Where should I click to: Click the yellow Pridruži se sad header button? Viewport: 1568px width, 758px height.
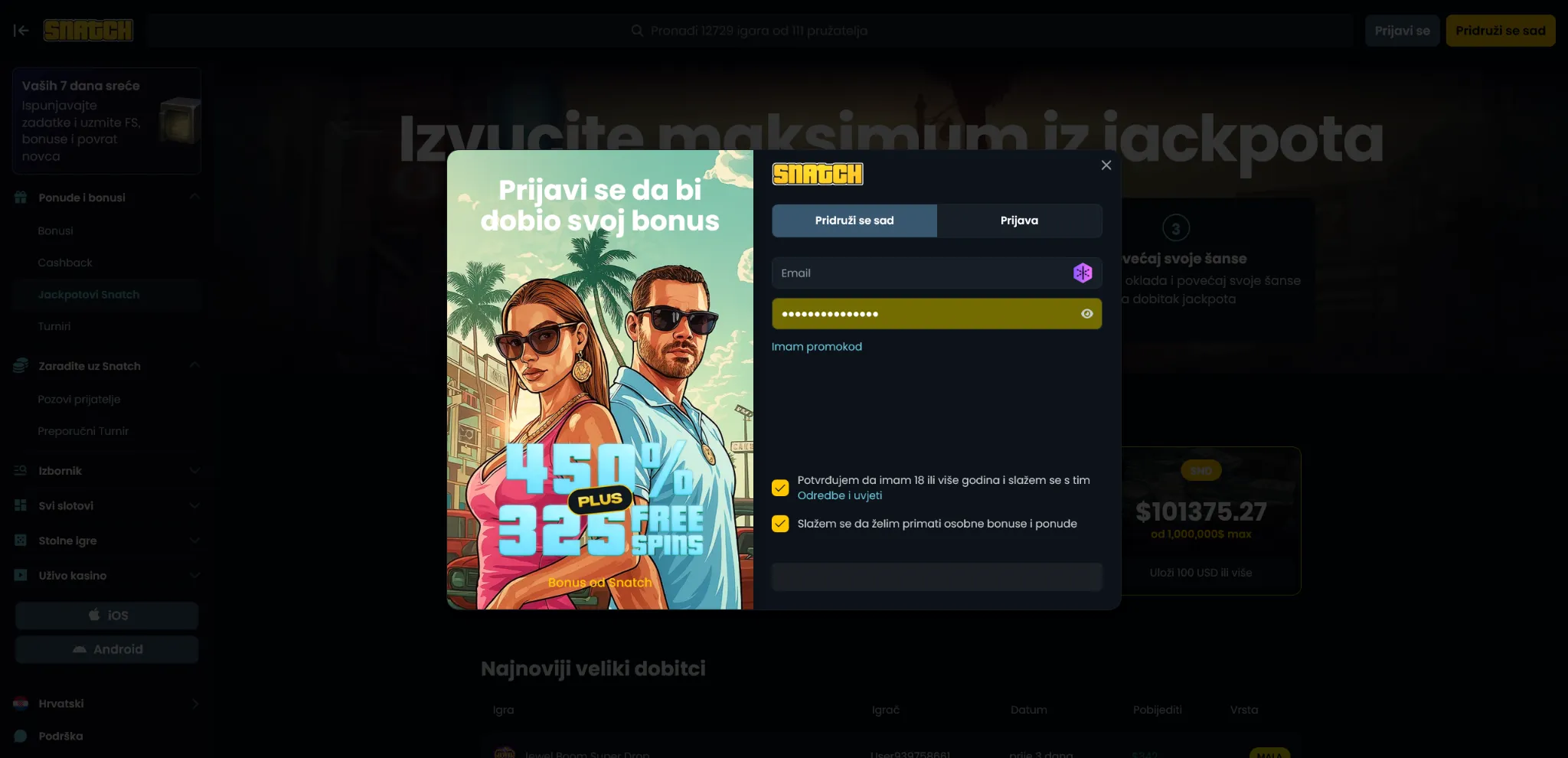pyautogui.click(x=1501, y=31)
